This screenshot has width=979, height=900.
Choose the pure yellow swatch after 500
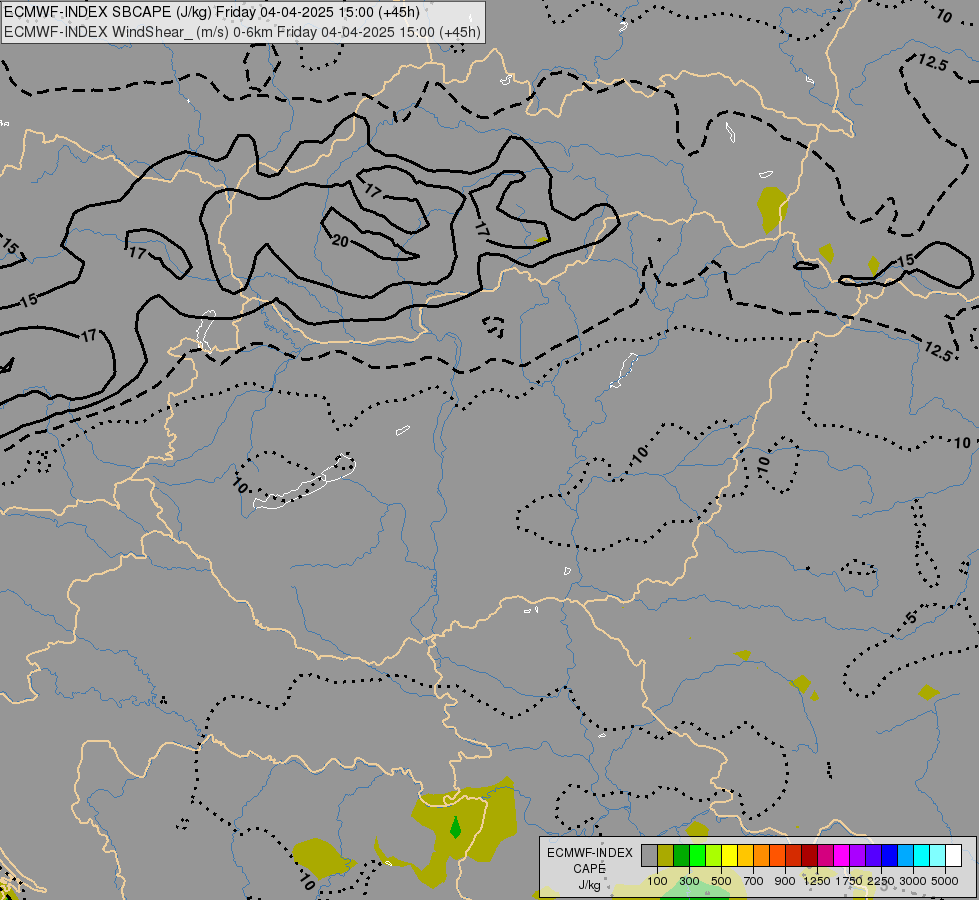tap(729, 855)
